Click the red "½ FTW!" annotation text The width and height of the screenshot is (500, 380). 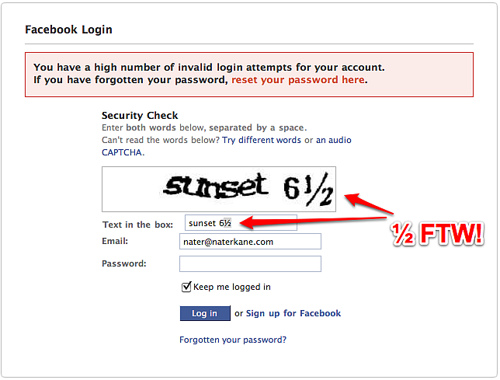point(437,234)
